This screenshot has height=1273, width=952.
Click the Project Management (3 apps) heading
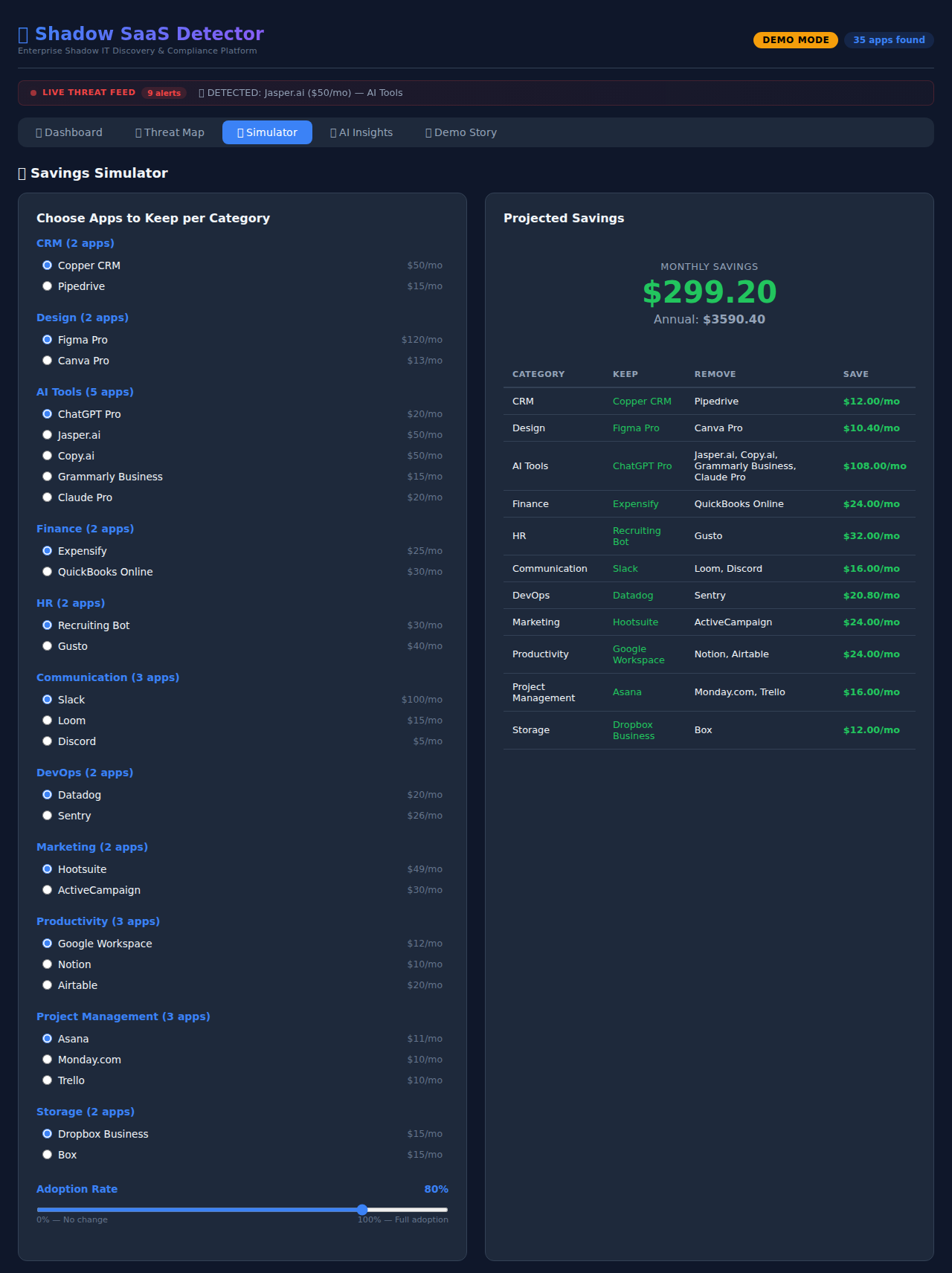click(x=123, y=1016)
